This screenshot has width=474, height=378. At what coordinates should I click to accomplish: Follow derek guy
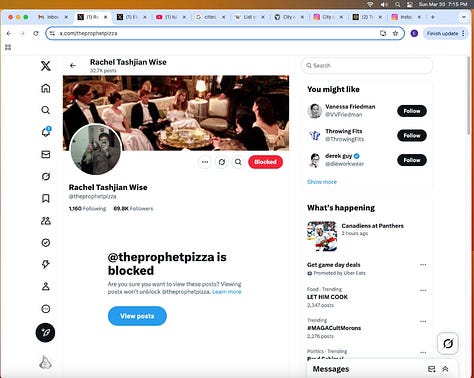(412, 160)
